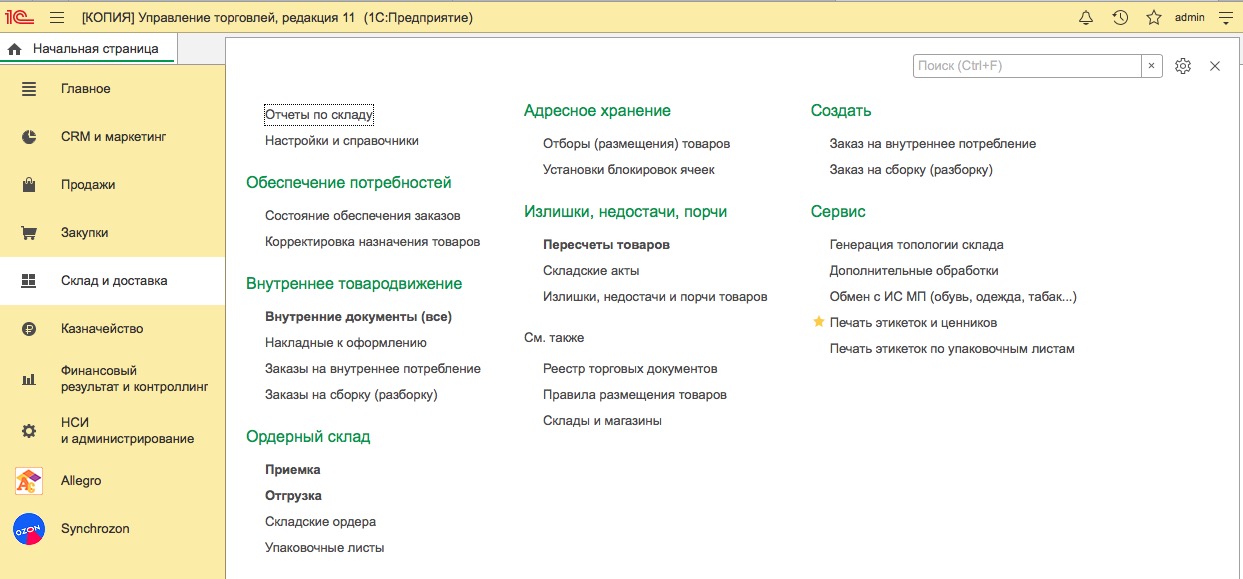Click the admin user name
The image size is (1243, 579).
pos(1189,17)
